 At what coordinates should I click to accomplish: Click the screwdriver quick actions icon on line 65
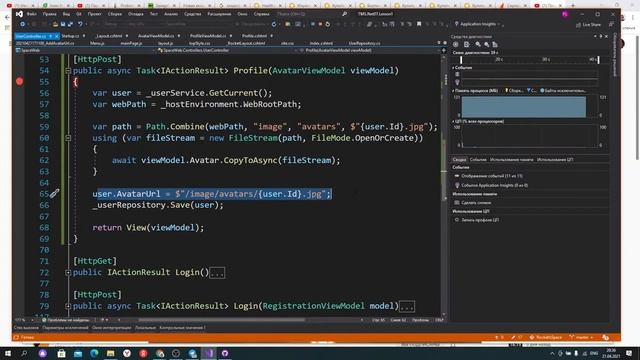[x=54, y=193]
